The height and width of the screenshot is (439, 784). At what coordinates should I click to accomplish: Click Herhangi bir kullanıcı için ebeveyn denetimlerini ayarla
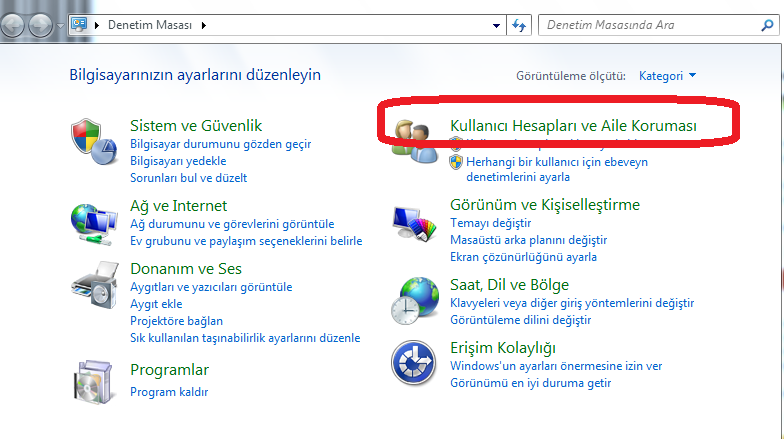point(557,170)
